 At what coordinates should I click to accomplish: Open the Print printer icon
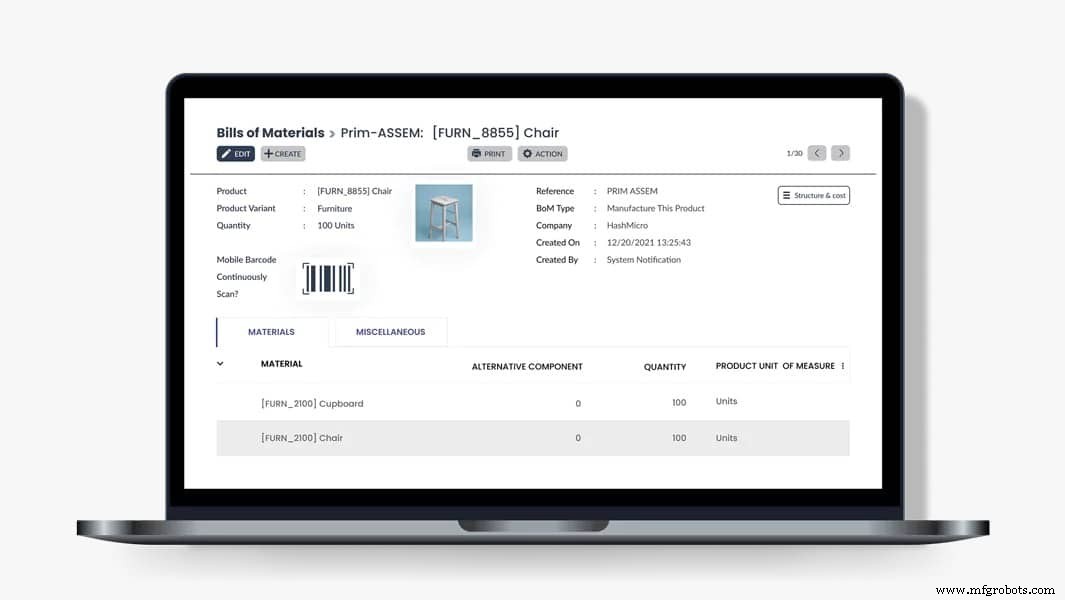pos(478,153)
